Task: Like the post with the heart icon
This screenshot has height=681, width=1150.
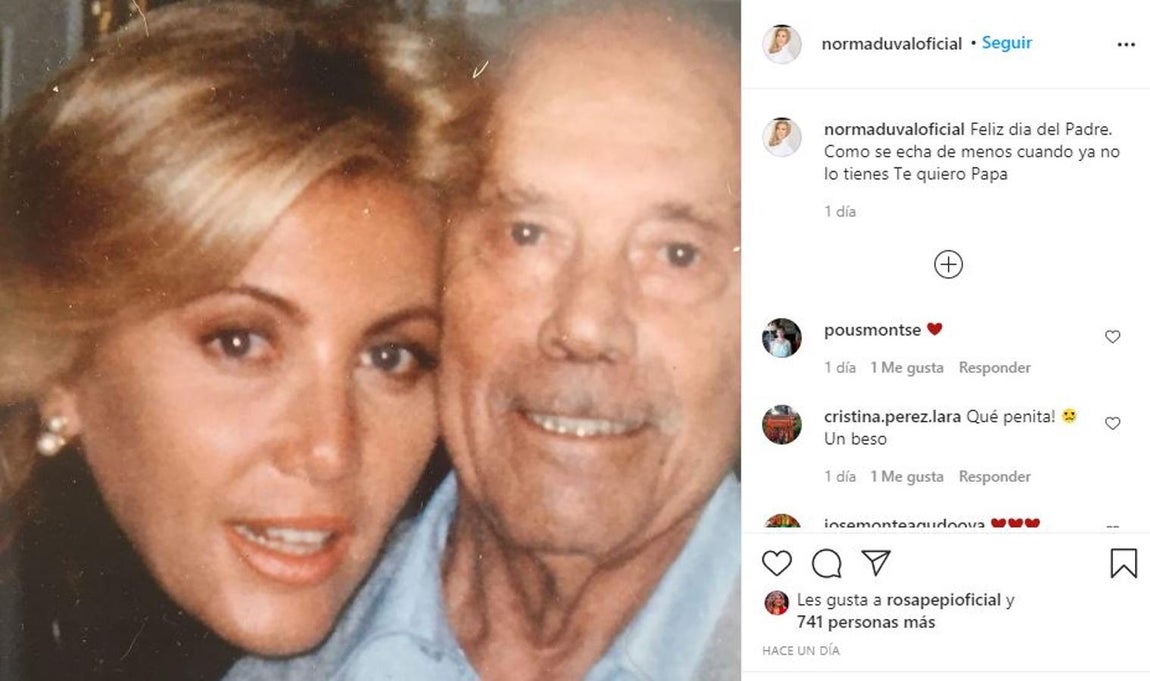Action: tap(777, 563)
